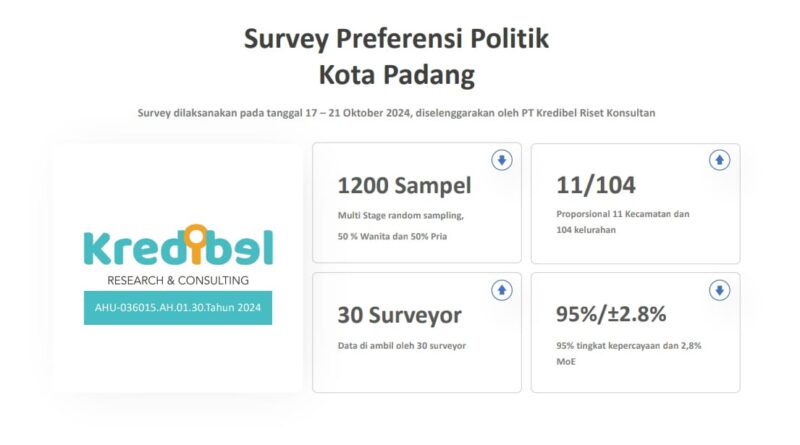Select the "95%/±2.8%" heading
Screen dimensions: 800x445
[x=610, y=316]
